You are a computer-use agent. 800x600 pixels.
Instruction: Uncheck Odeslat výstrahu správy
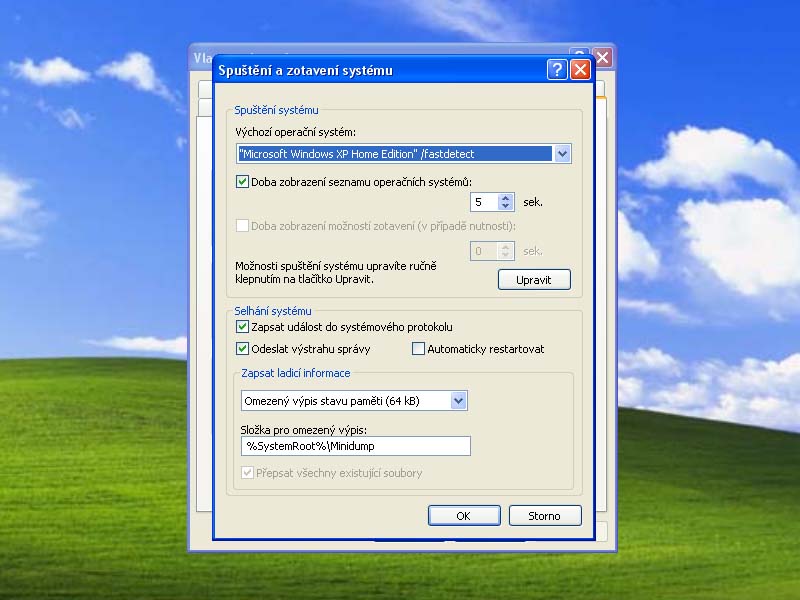pyautogui.click(x=242, y=349)
